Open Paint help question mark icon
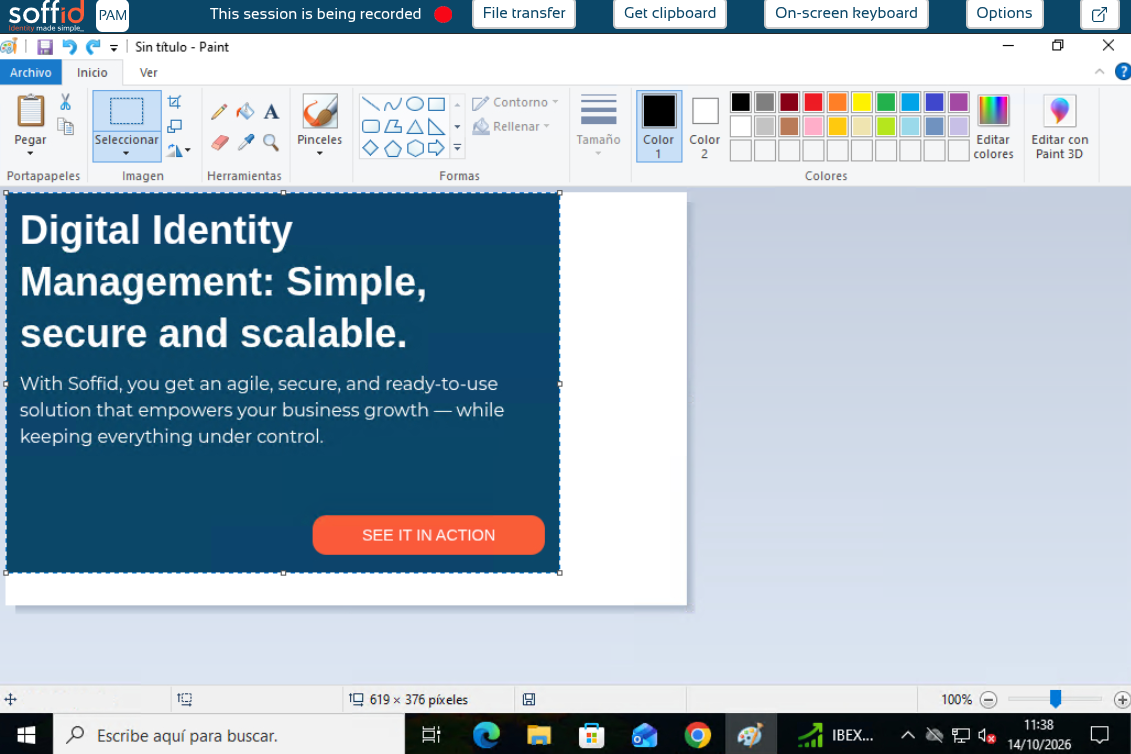The height and width of the screenshot is (754, 1131). 1122,72
